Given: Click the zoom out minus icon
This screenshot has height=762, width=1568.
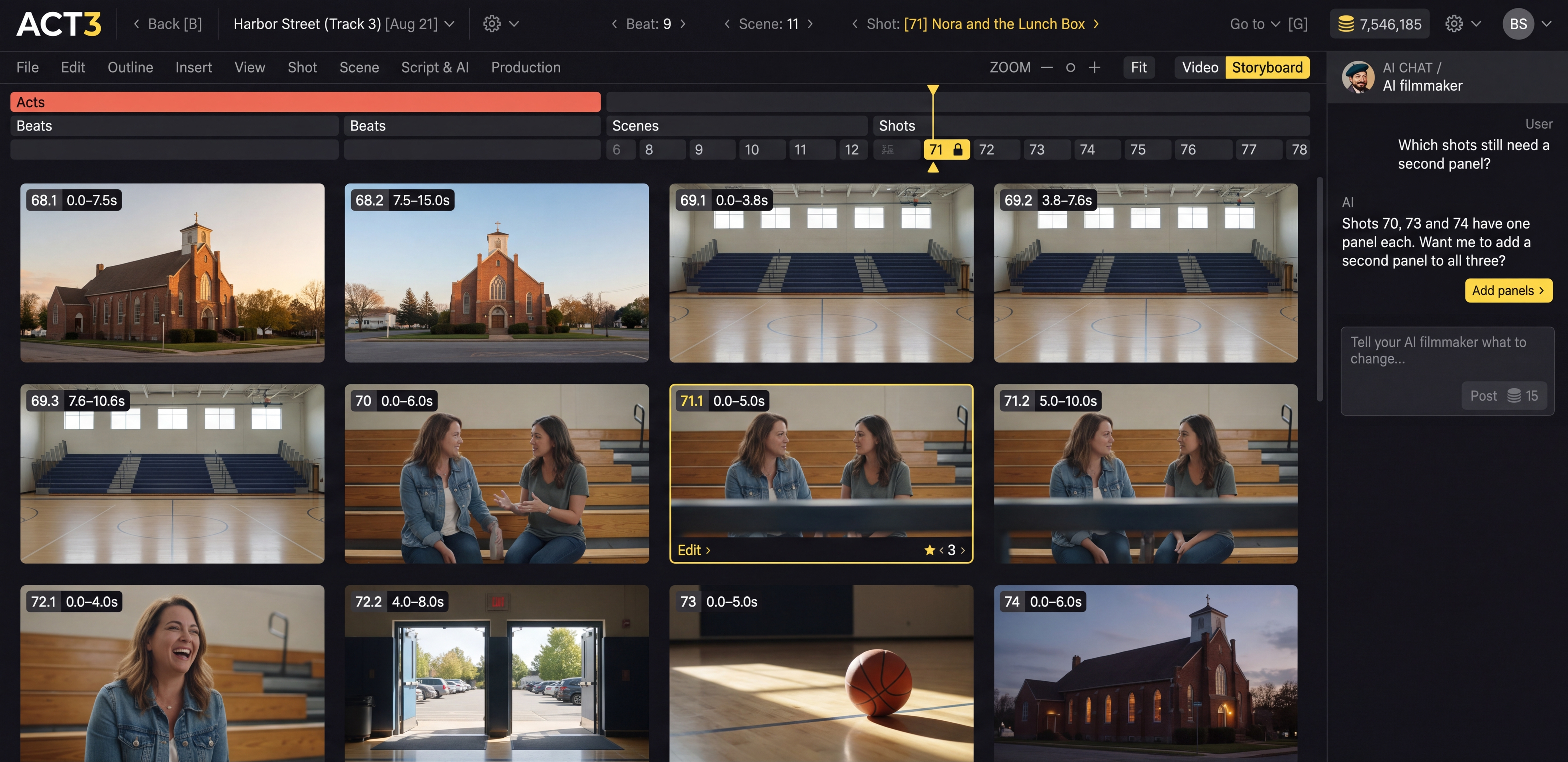Looking at the screenshot, I should coord(1047,68).
